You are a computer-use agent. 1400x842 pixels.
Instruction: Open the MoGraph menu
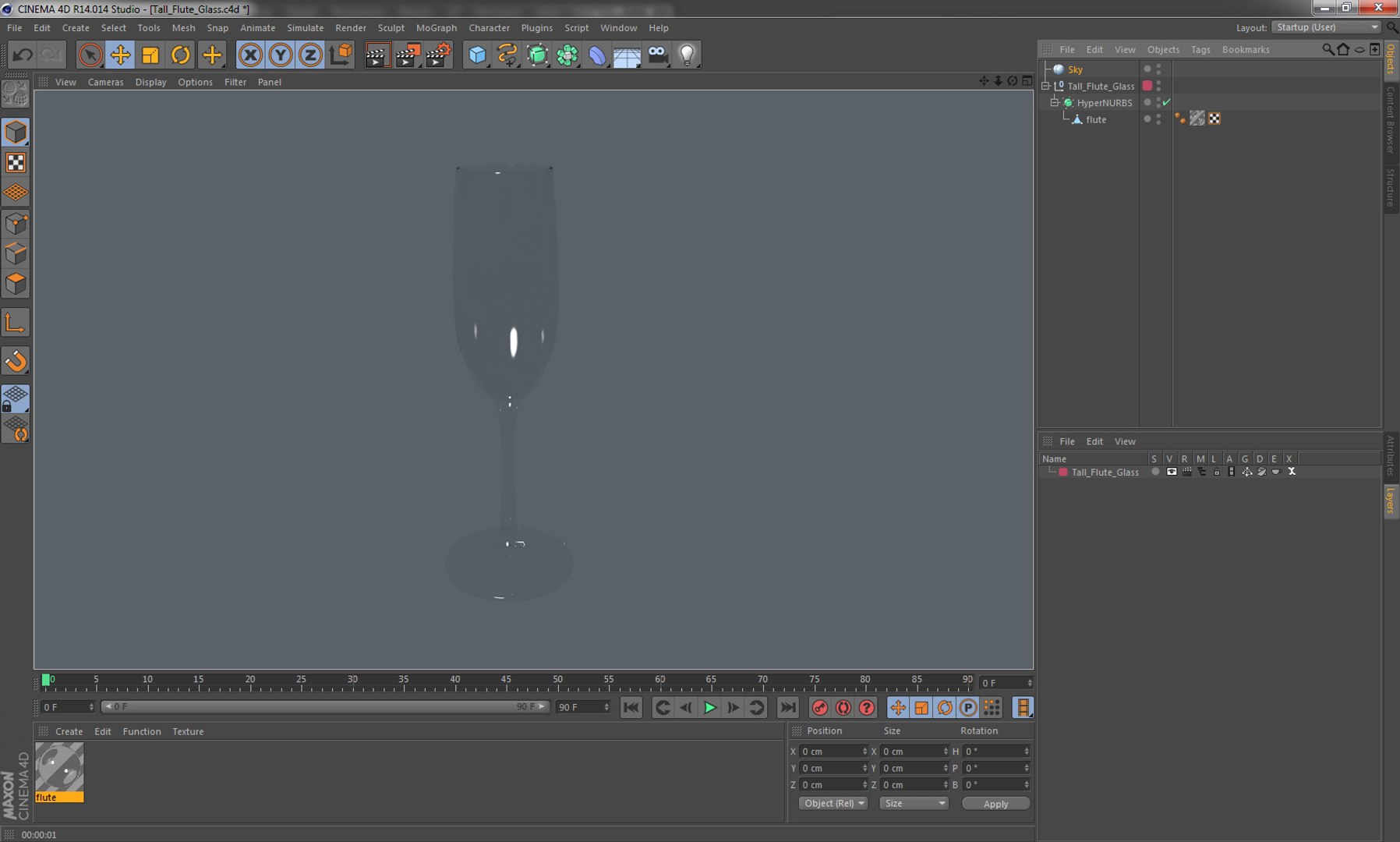click(437, 27)
